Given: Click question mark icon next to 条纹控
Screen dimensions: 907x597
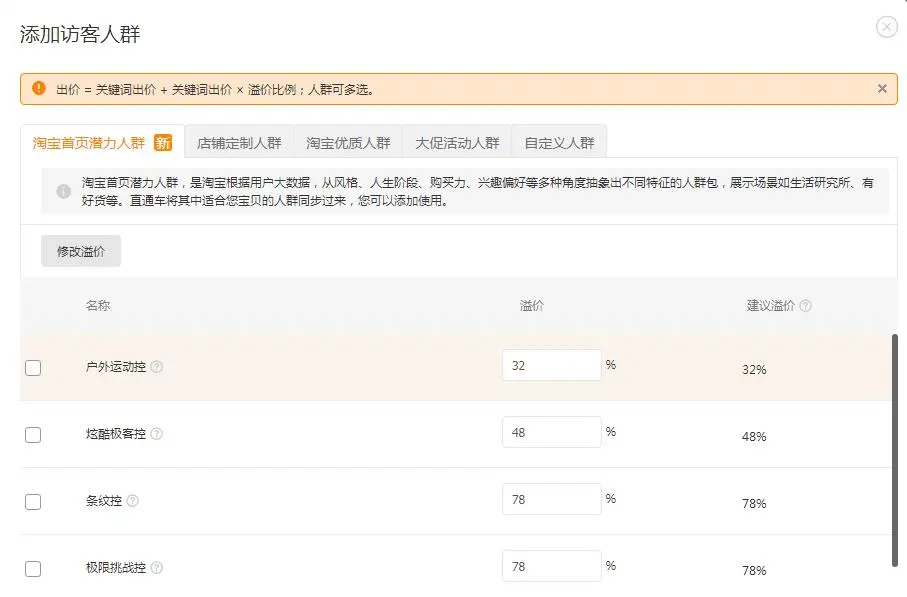Looking at the screenshot, I should coord(133,501).
